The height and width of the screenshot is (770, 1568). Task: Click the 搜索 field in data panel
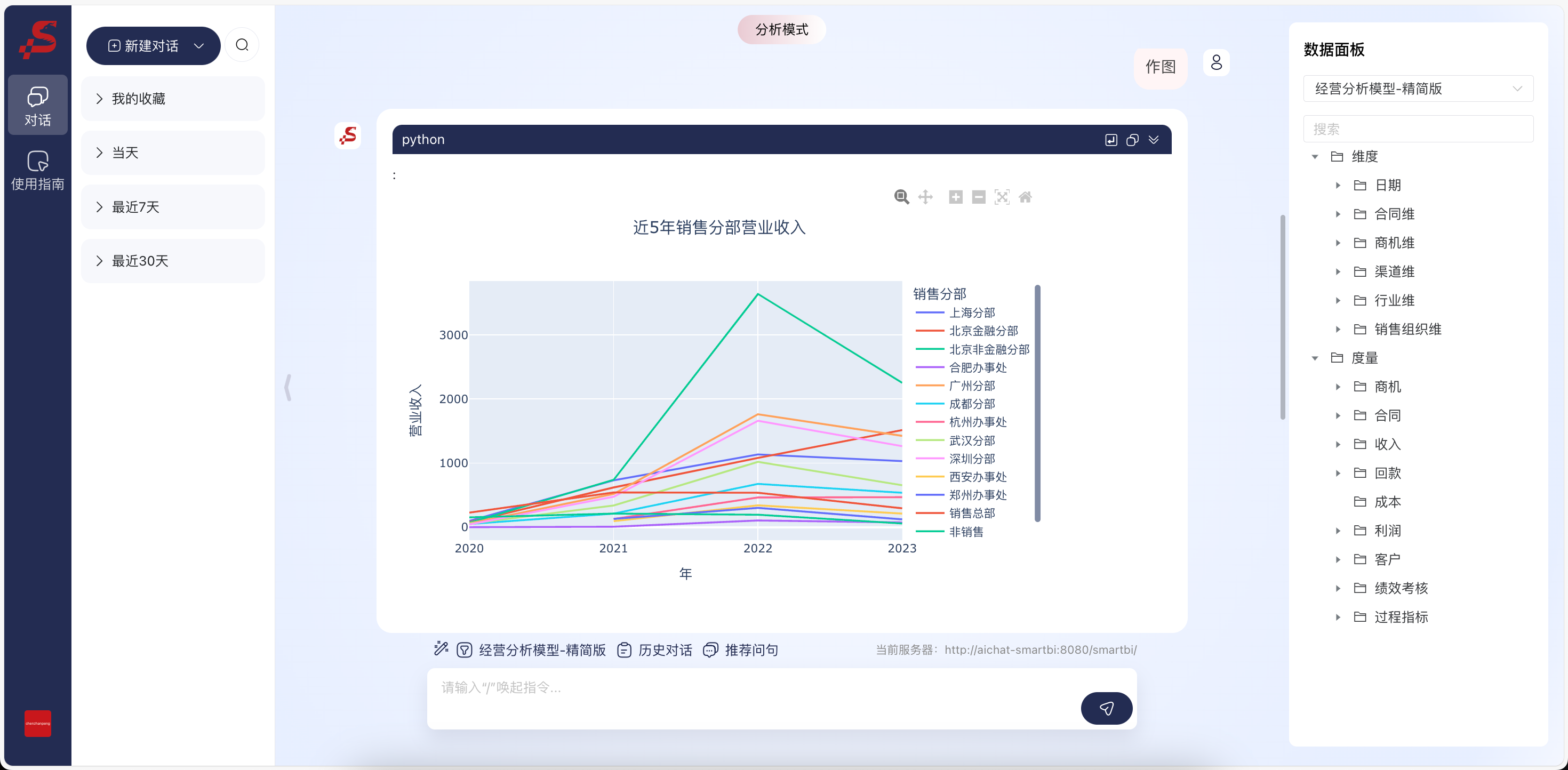coord(1418,129)
